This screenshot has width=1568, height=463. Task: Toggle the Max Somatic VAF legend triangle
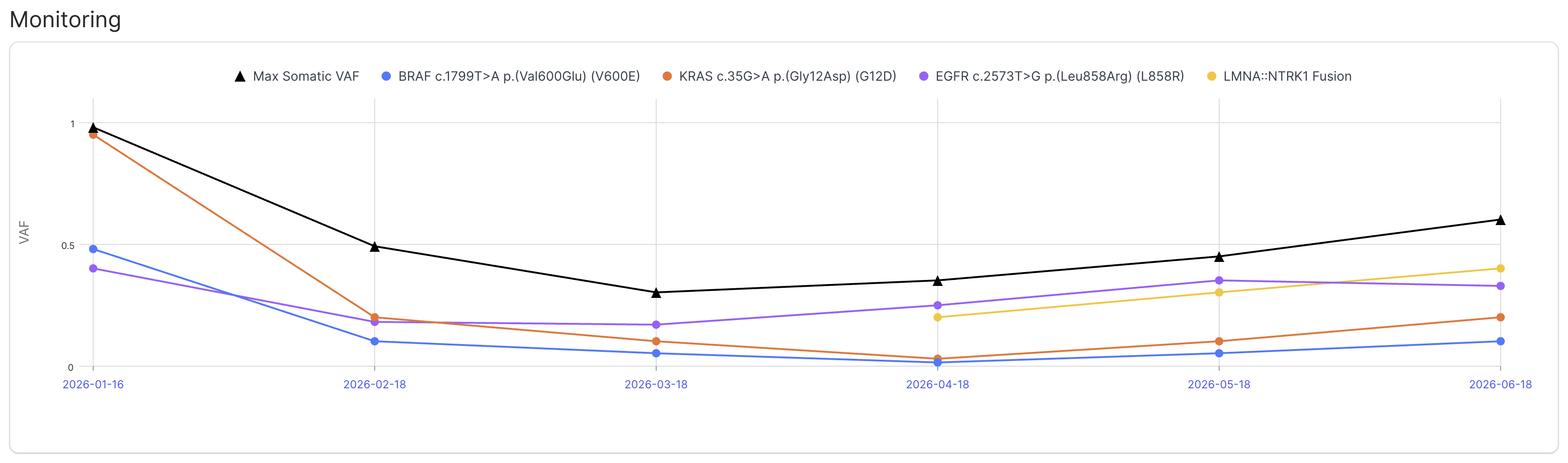pyautogui.click(x=240, y=77)
